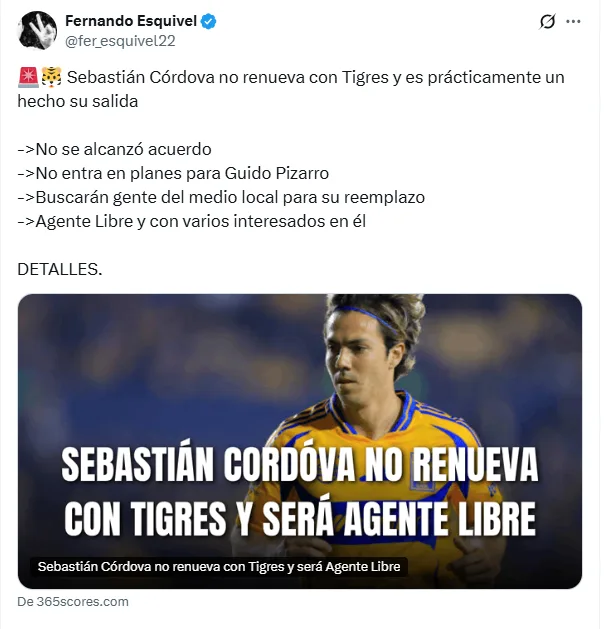Click the card caption about Agente Libre
The width and height of the screenshot is (612, 629).
[x=219, y=566]
